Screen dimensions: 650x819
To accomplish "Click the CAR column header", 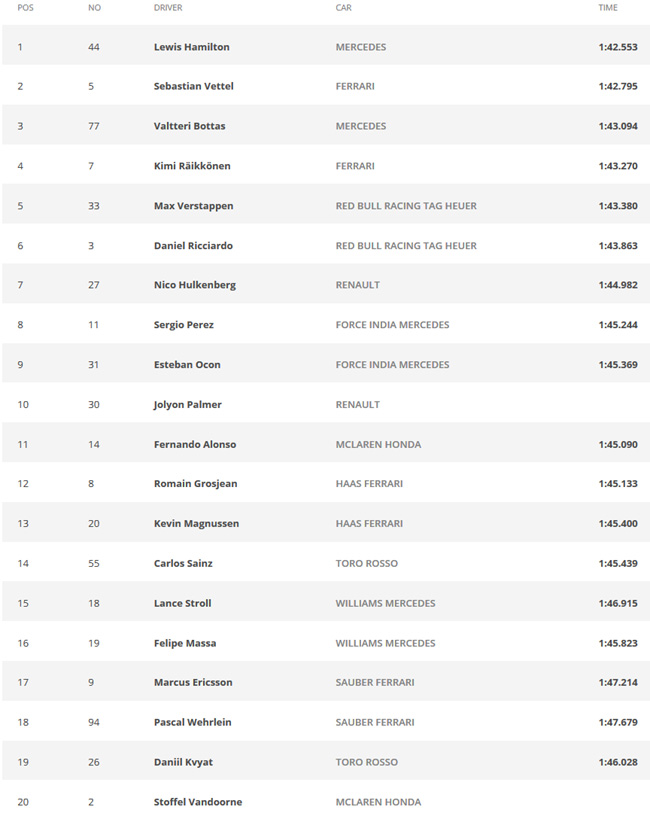I will [343, 8].
